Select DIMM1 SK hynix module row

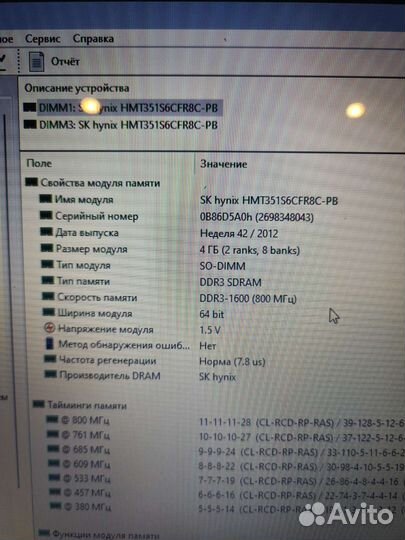(x=128, y=108)
